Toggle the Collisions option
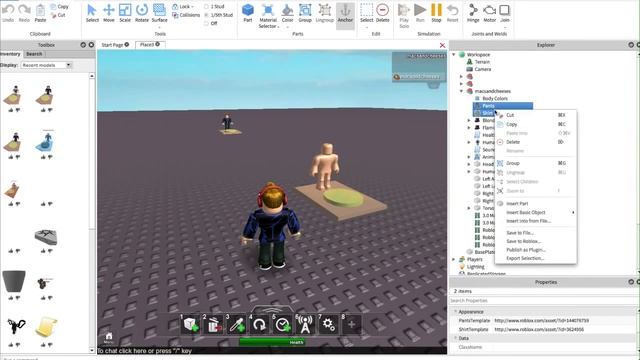The width and height of the screenshot is (640, 360). click(186, 15)
